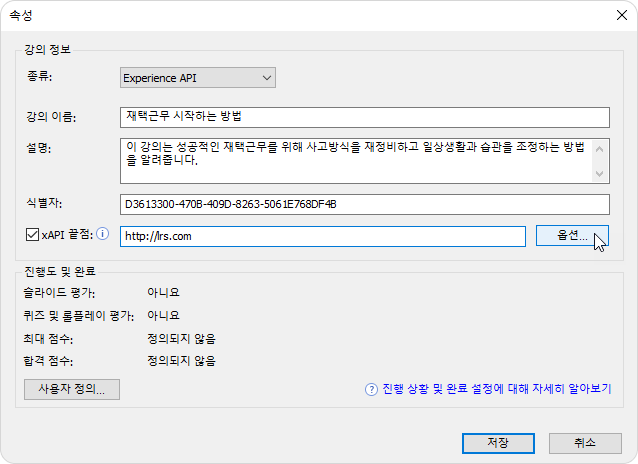The width and height of the screenshot is (638, 464).
Task: Click the 슬라이드 평가 value 아니요
Action: [x=163, y=293]
